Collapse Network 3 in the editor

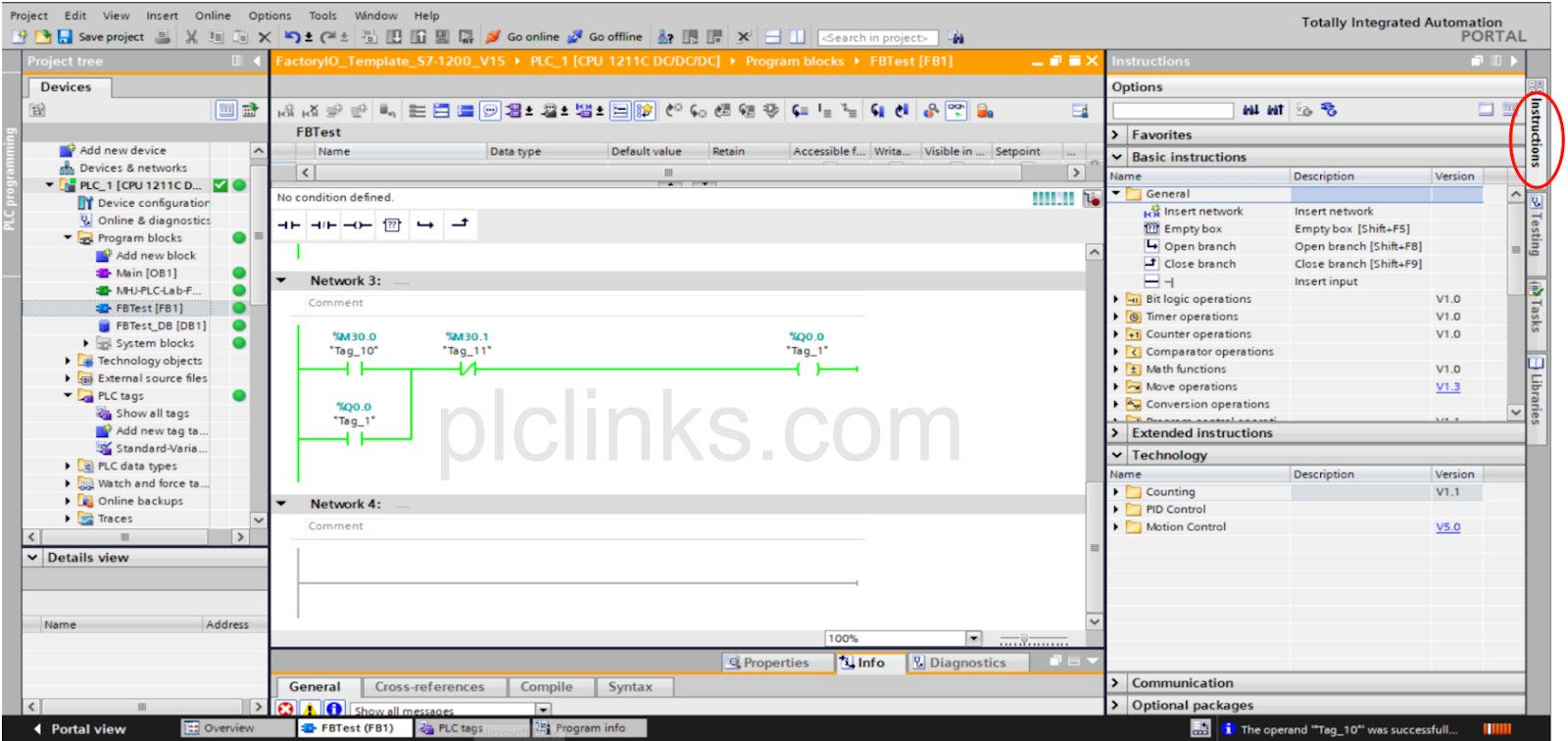coord(282,281)
